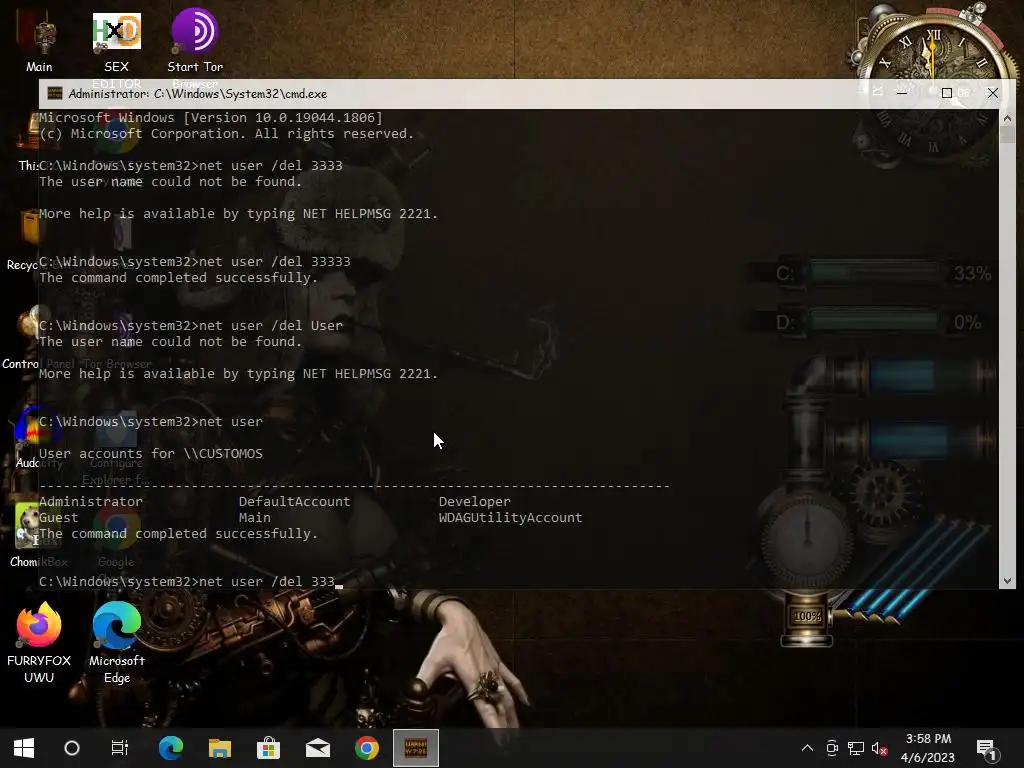Click the Administrator: cmd.exe title text
The height and width of the screenshot is (768, 1024).
pyautogui.click(x=197, y=94)
